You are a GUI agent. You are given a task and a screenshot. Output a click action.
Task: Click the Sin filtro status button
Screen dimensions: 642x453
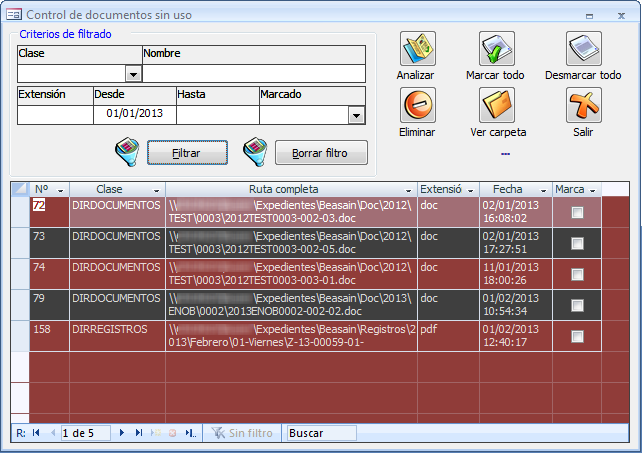coord(242,433)
